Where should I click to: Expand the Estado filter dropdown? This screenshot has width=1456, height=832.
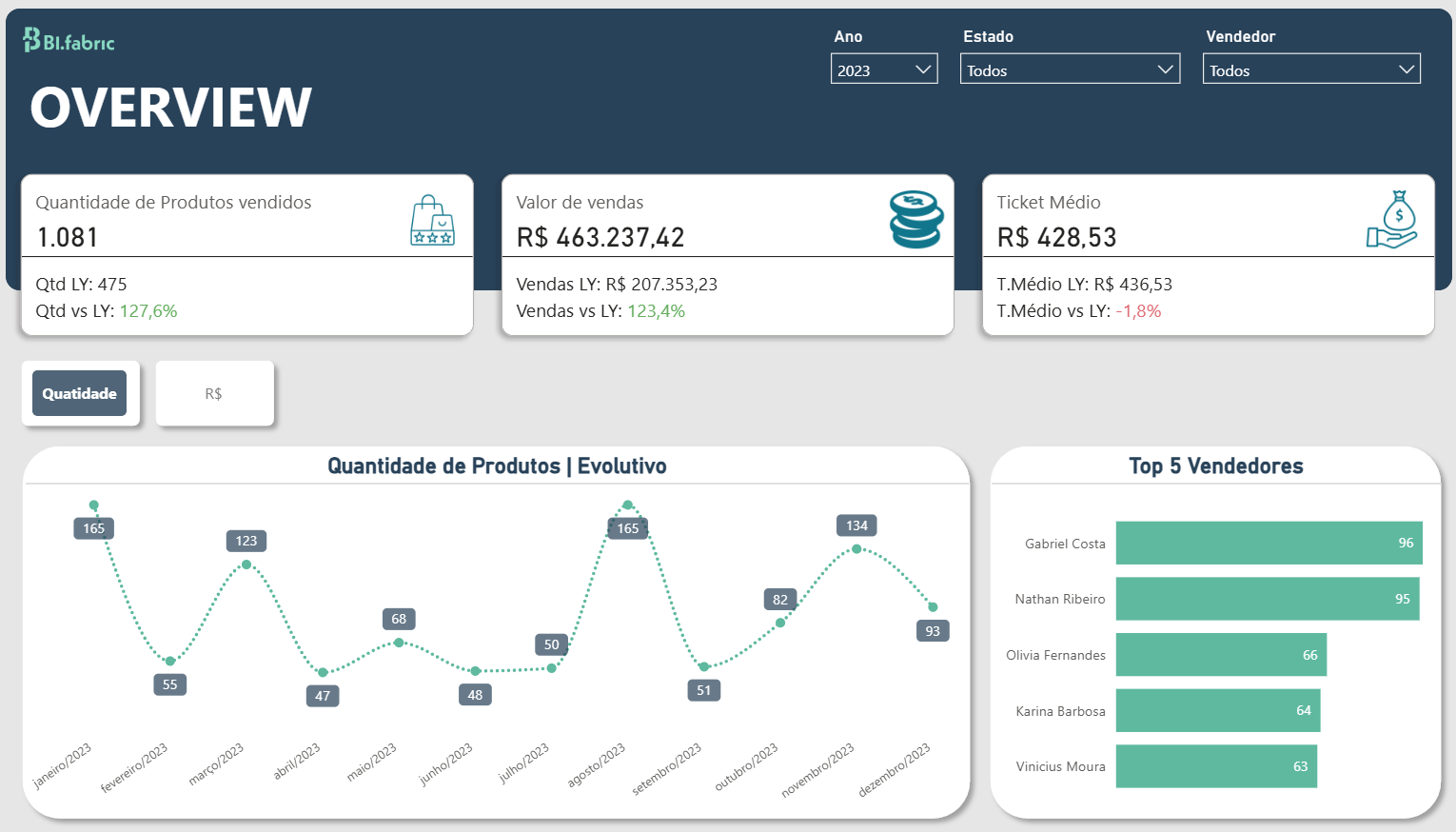click(x=1070, y=69)
